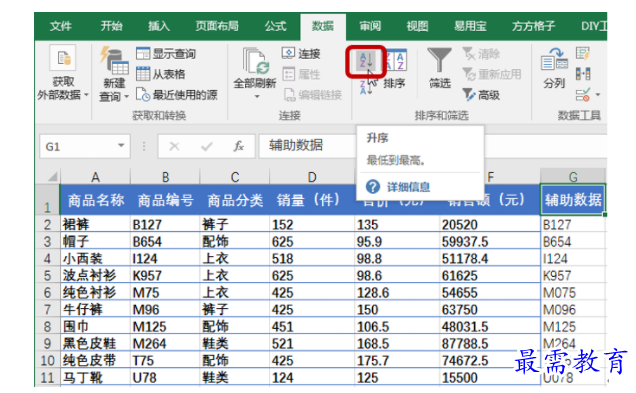Image resolution: width=636 pixels, height=393 pixels.
Task: Click cell 87788.5
Action: 490,344
